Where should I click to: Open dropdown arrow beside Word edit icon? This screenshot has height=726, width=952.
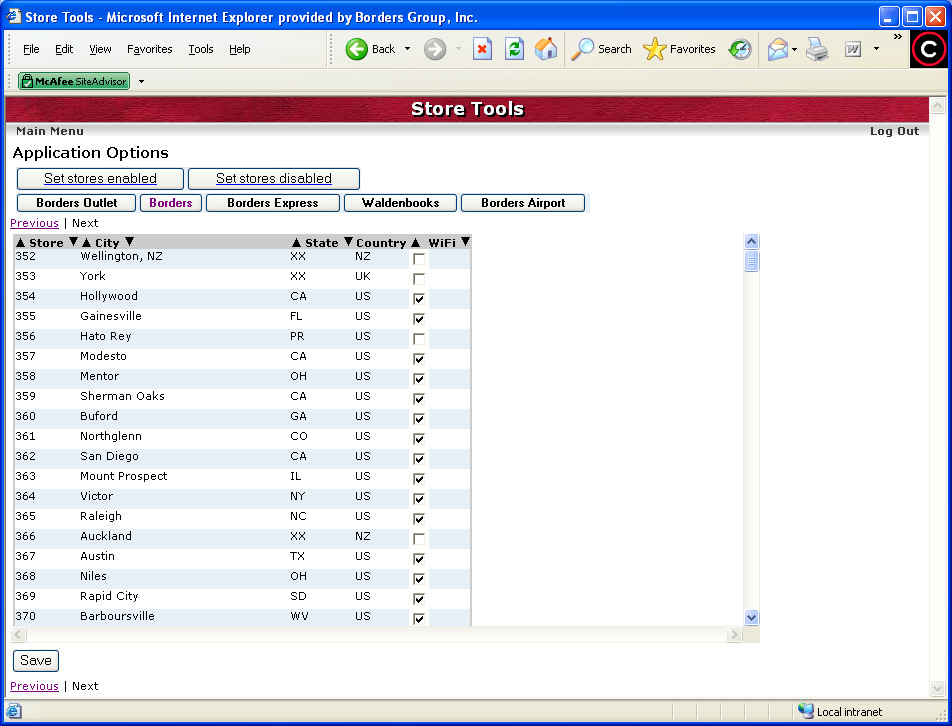click(876, 49)
